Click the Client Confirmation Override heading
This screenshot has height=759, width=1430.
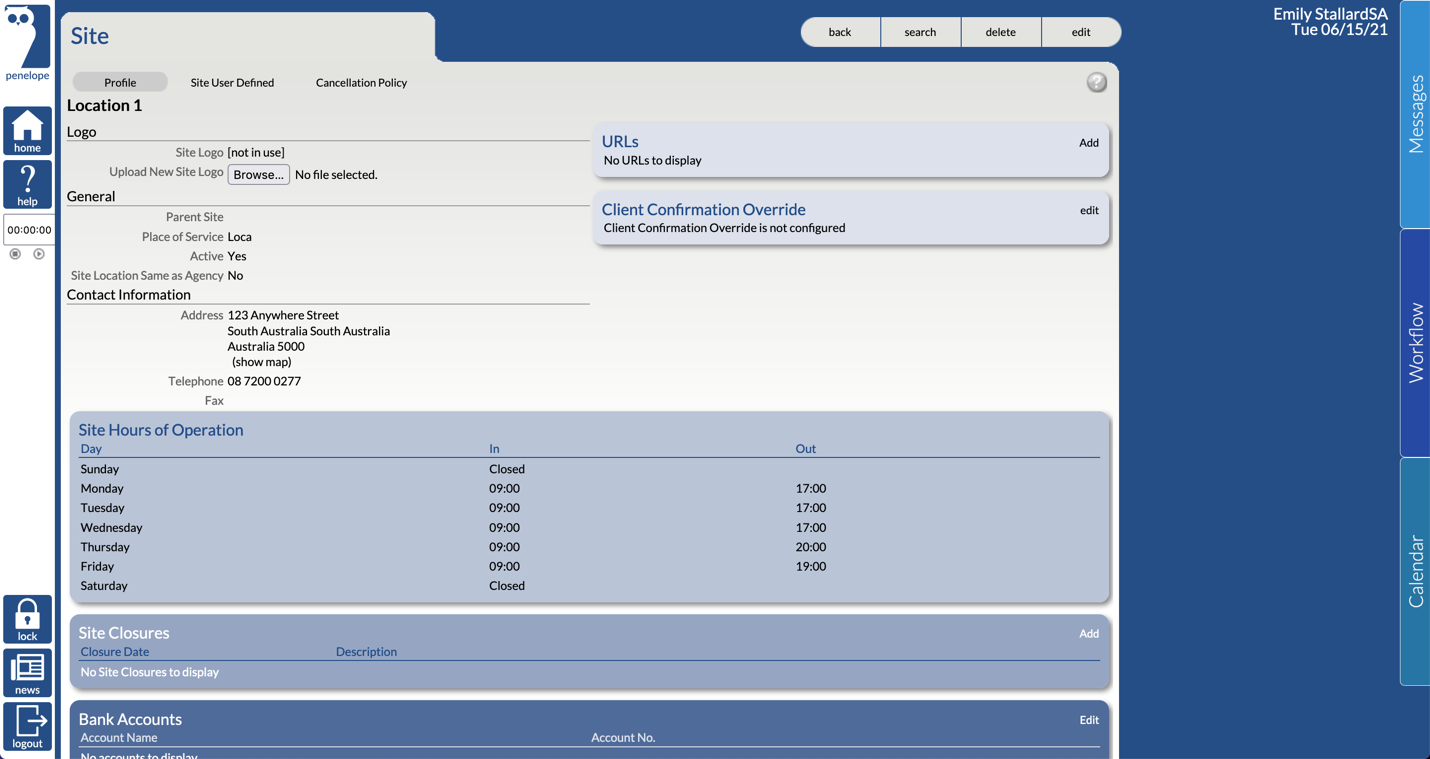pos(703,209)
